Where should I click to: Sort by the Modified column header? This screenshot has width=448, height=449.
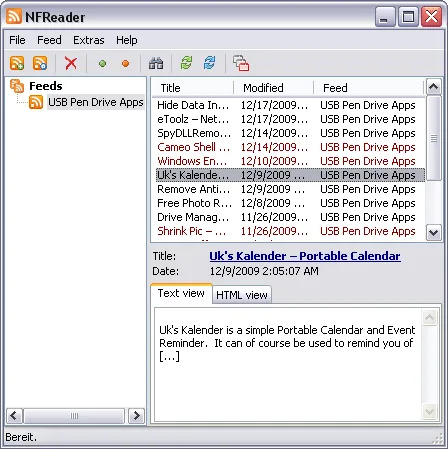[x=273, y=88]
